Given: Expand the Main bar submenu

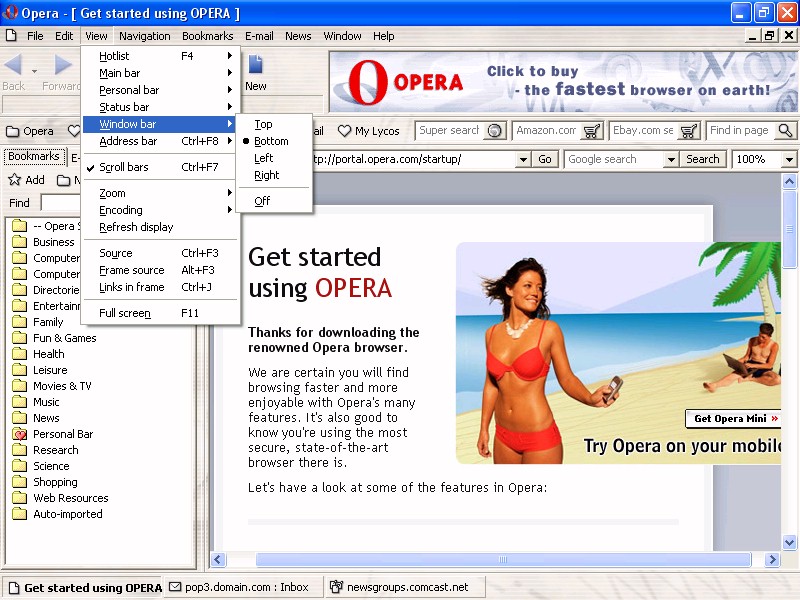Looking at the screenshot, I should pos(161,73).
